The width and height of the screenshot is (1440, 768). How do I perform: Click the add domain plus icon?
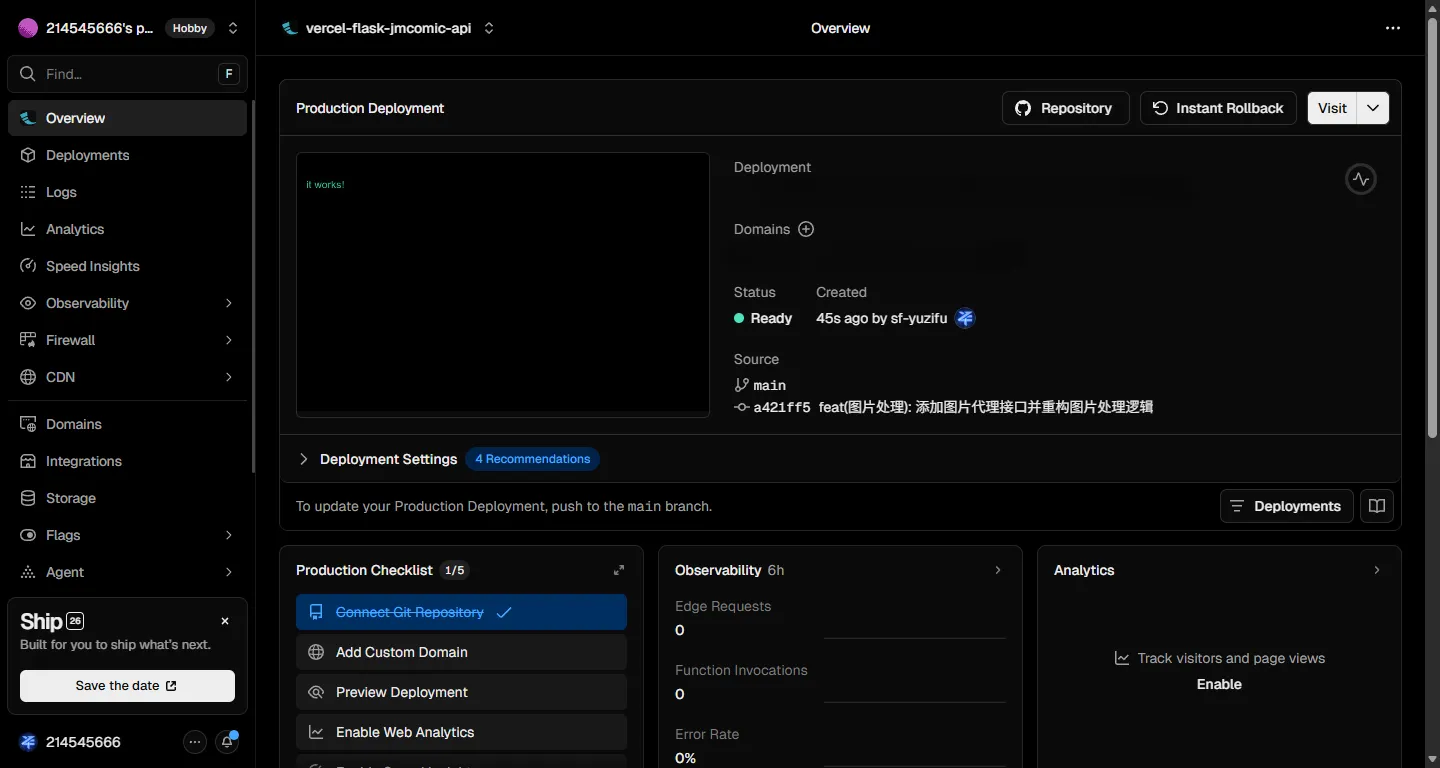coord(806,229)
